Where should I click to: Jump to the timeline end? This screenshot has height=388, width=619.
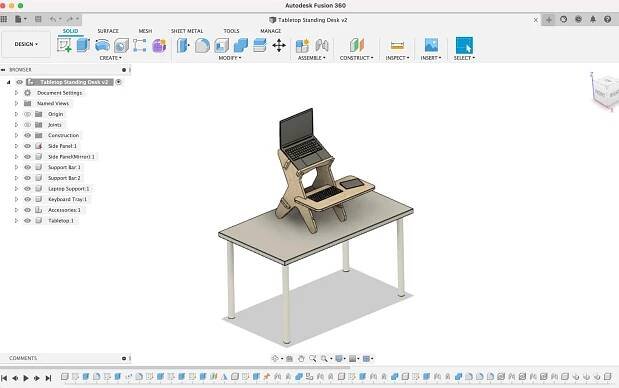pyautogui.click(x=48, y=378)
